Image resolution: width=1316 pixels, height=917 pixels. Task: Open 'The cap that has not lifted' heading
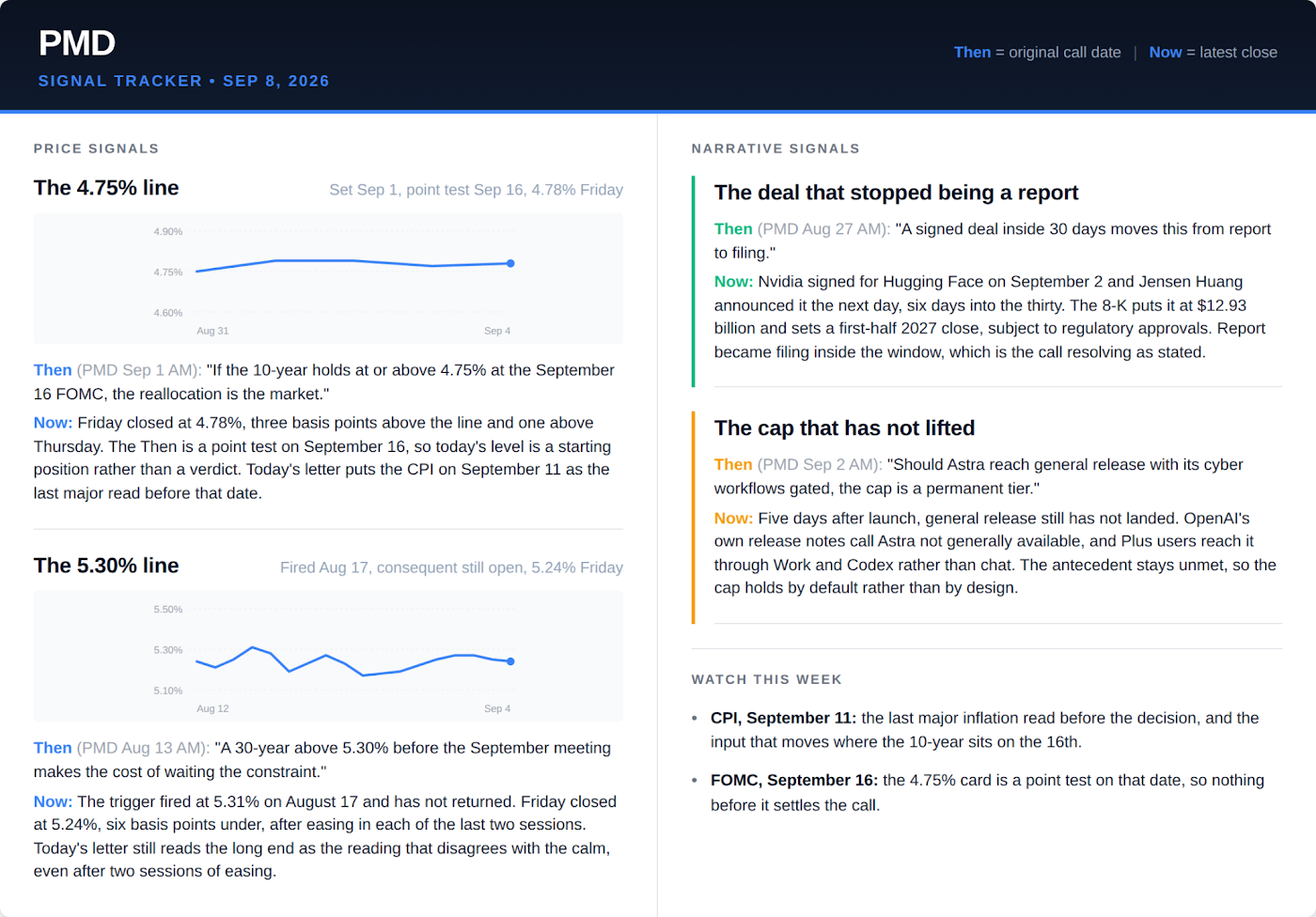844,428
